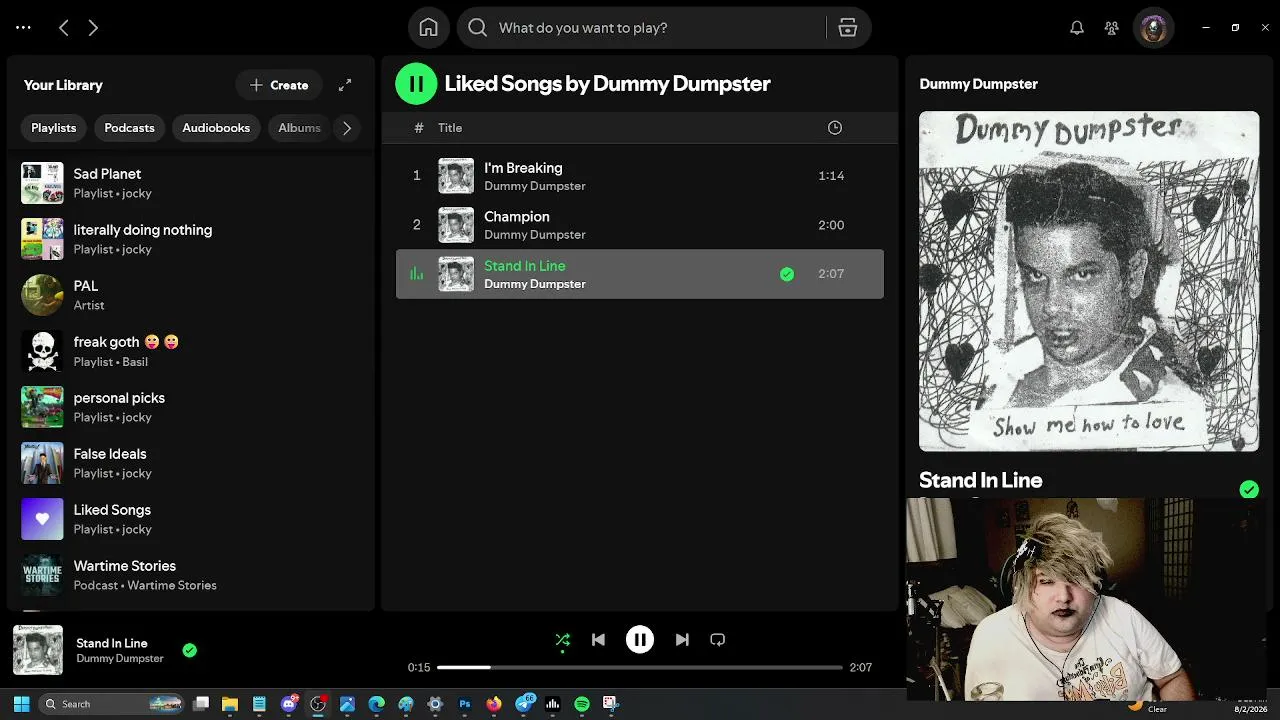Open Telegram from taskbar
The width and height of the screenshot is (1280, 720).
click(524, 704)
